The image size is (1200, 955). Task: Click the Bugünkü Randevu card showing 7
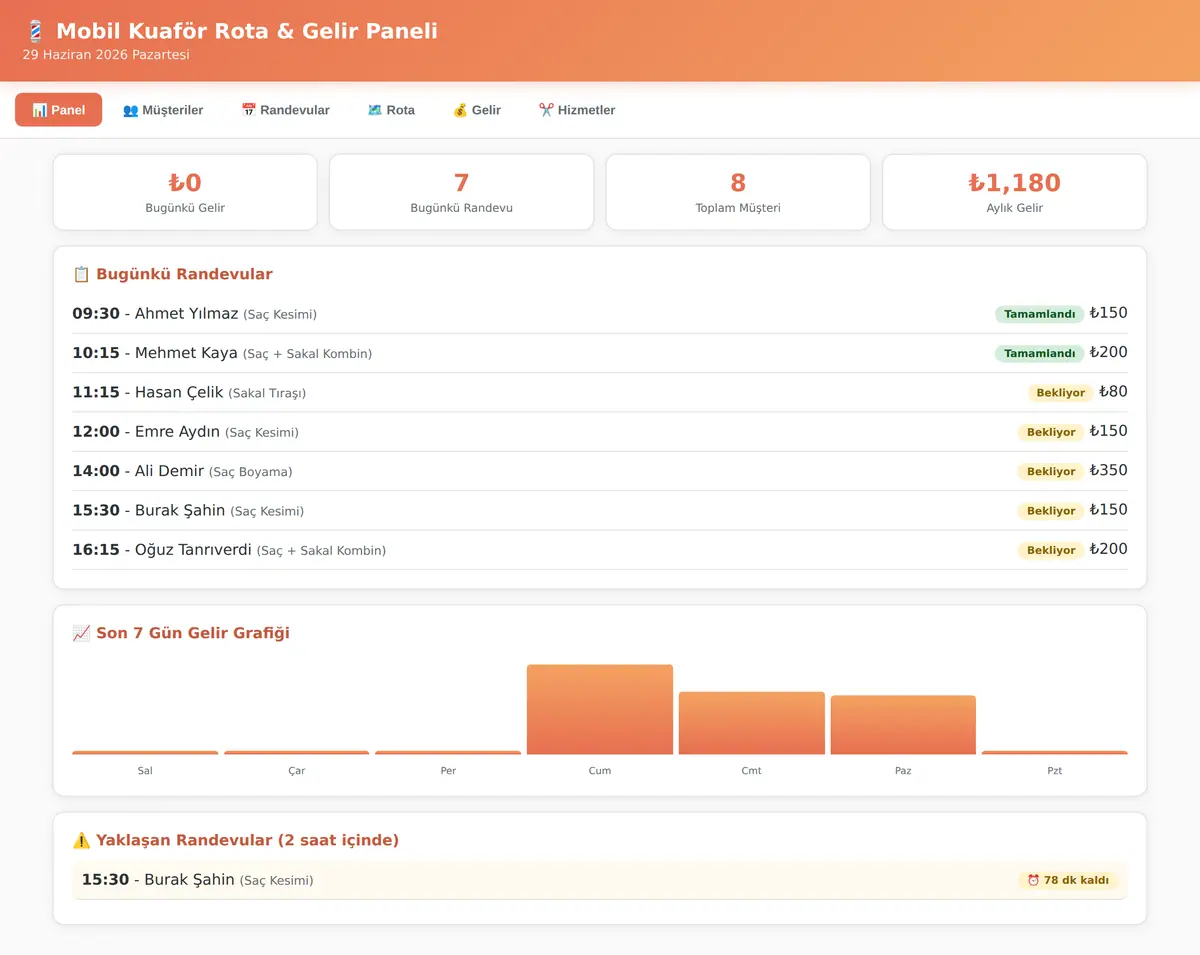click(x=461, y=192)
